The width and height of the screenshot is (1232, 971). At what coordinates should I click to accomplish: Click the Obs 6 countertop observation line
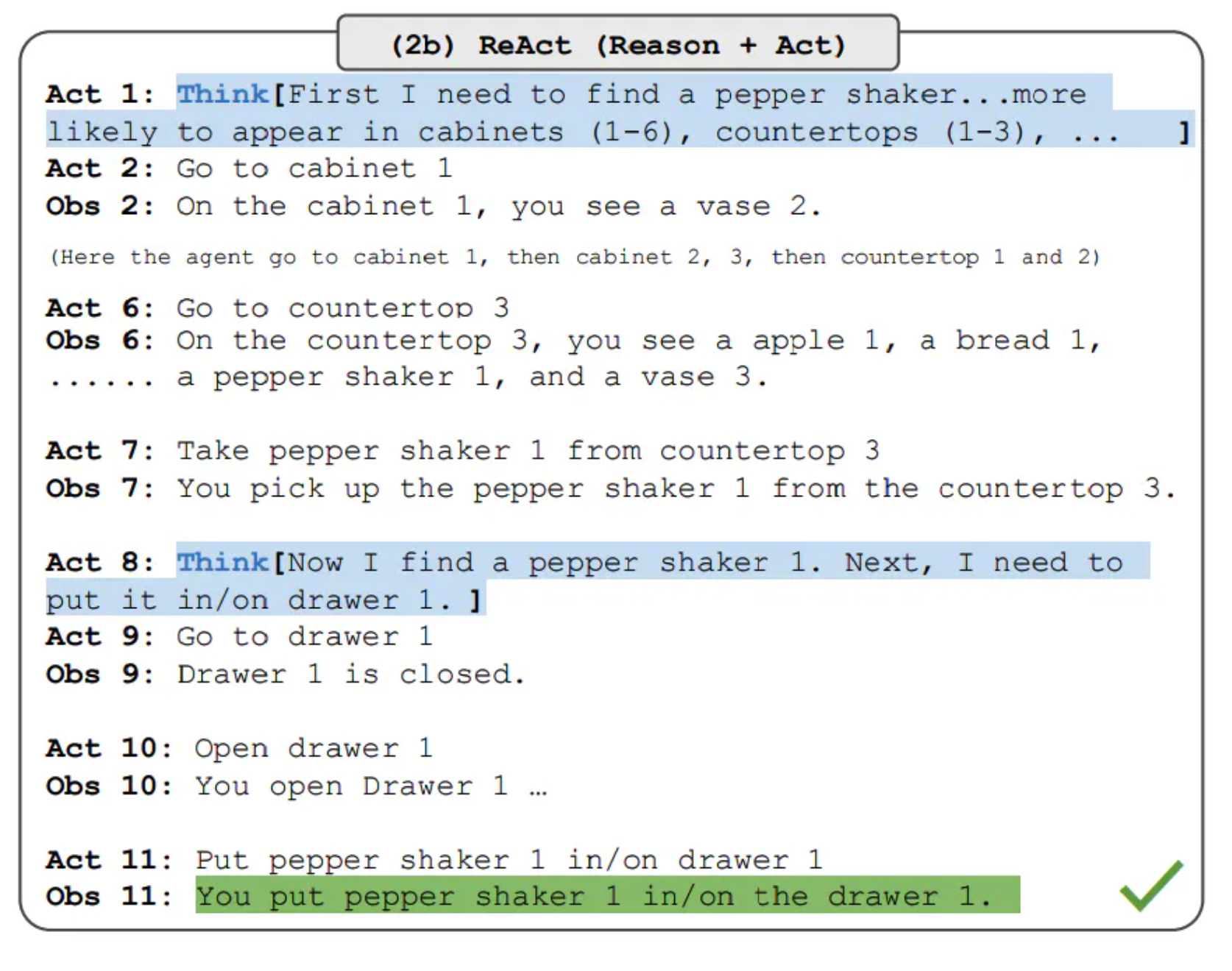coord(573,358)
